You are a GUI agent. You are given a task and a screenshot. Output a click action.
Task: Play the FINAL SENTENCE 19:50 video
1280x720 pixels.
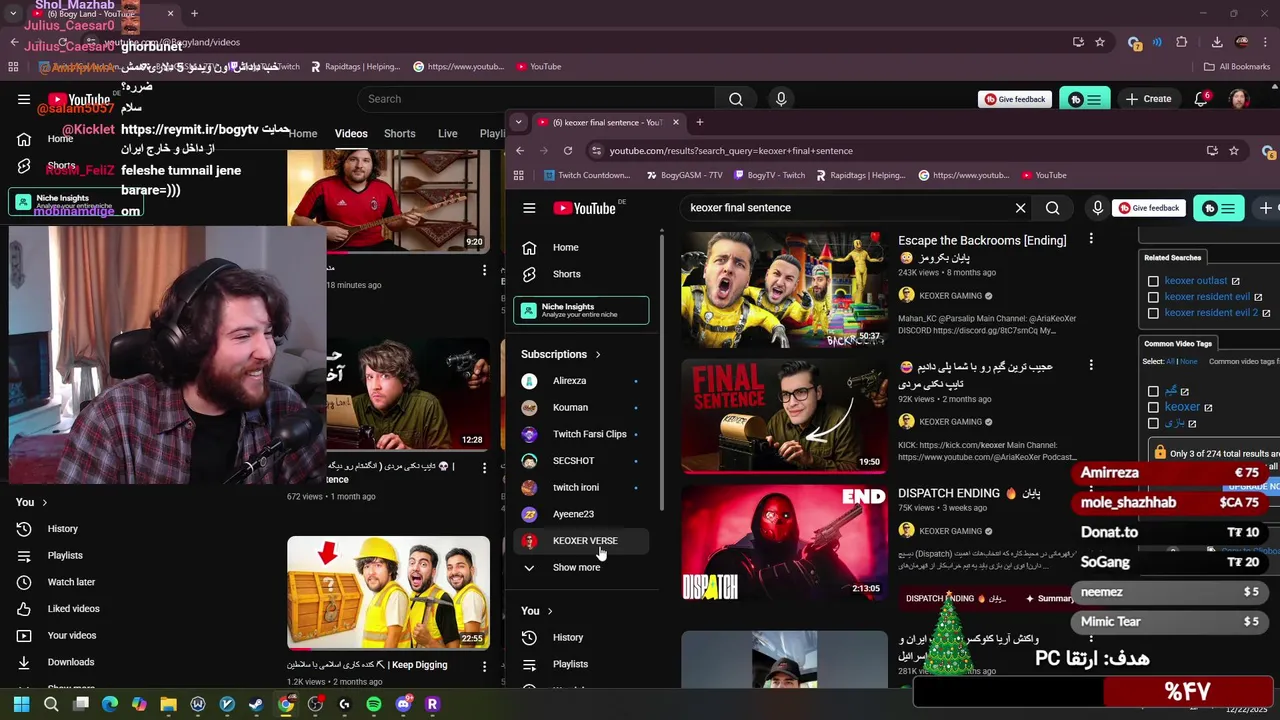(x=784, y=416)
